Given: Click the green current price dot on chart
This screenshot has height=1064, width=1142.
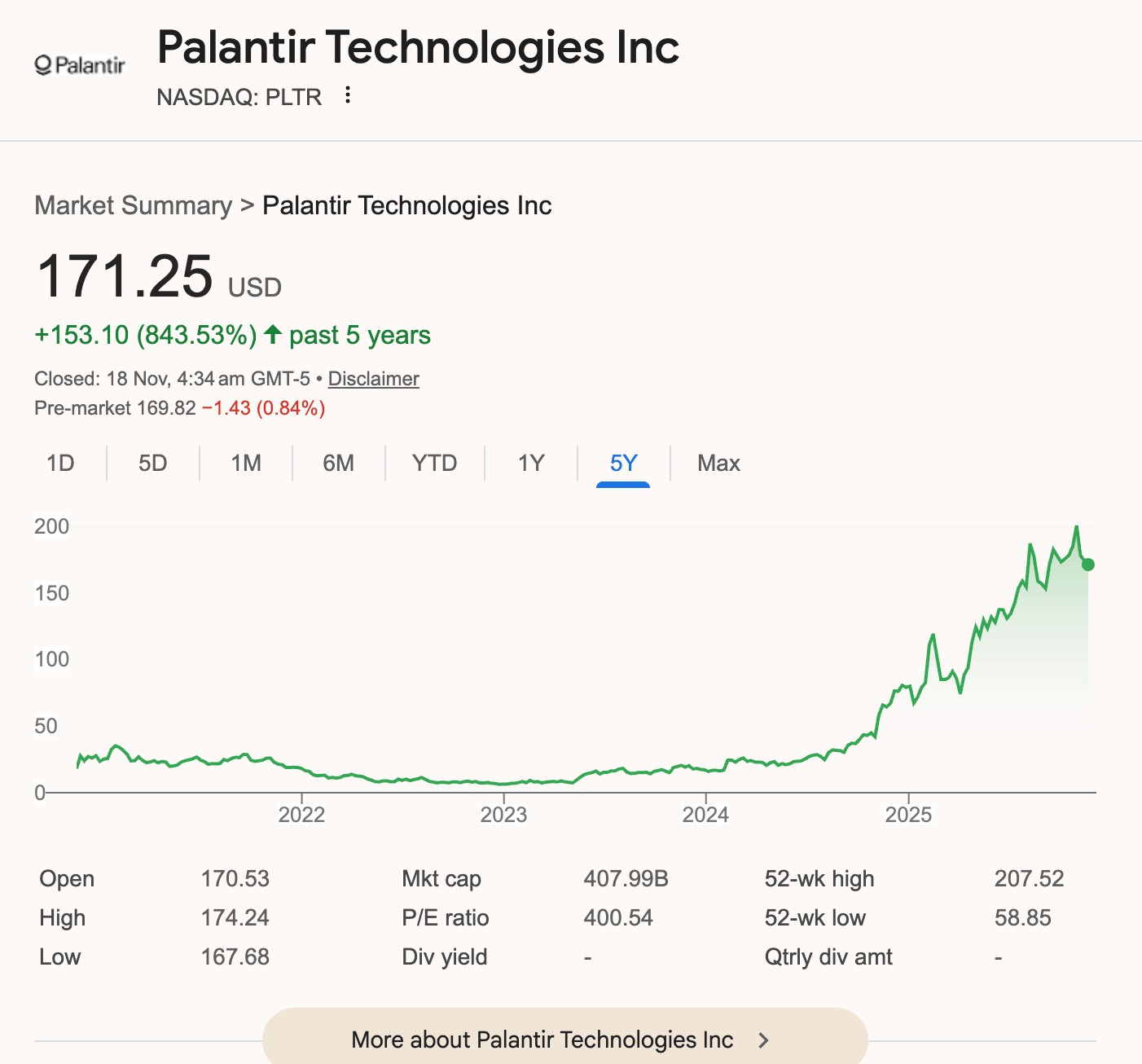Looking at the screenshot, I should point(1087,565).
